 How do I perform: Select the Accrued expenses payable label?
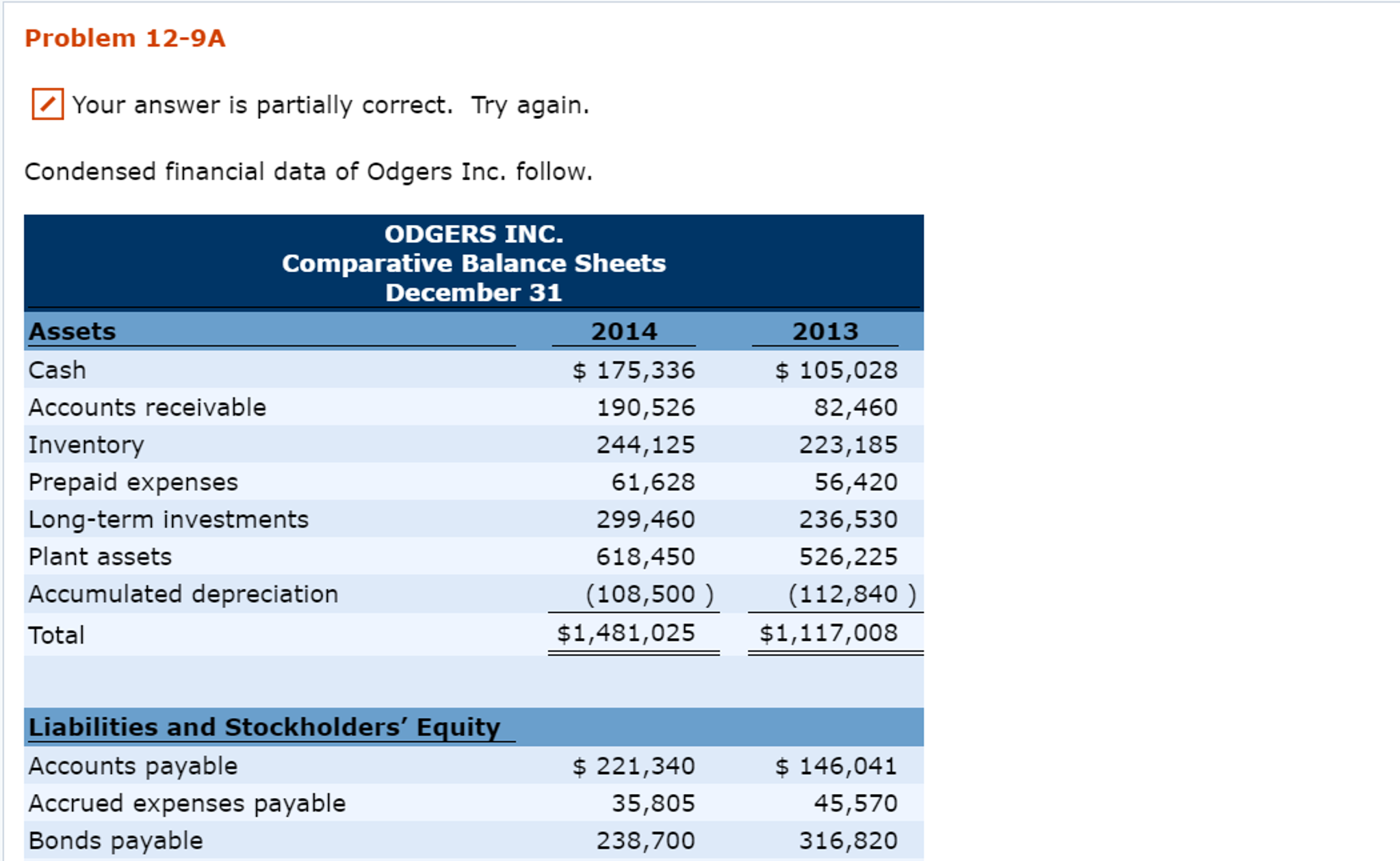[x=187, y=804]
